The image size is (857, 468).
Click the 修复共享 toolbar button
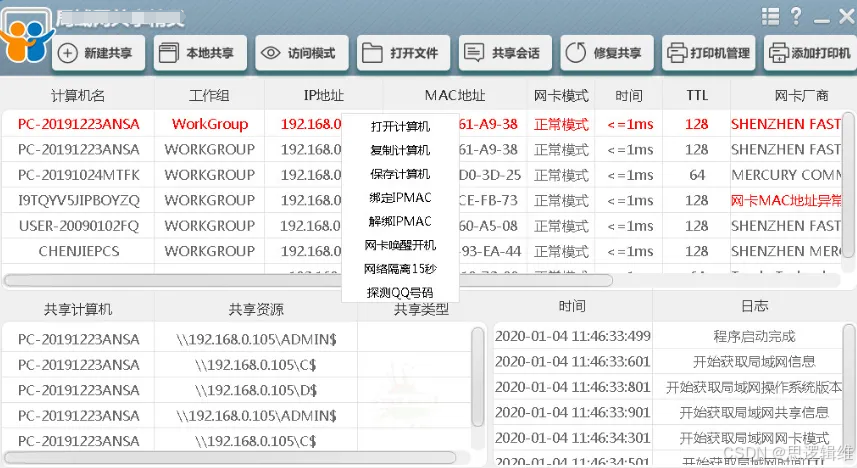(607, 53)
